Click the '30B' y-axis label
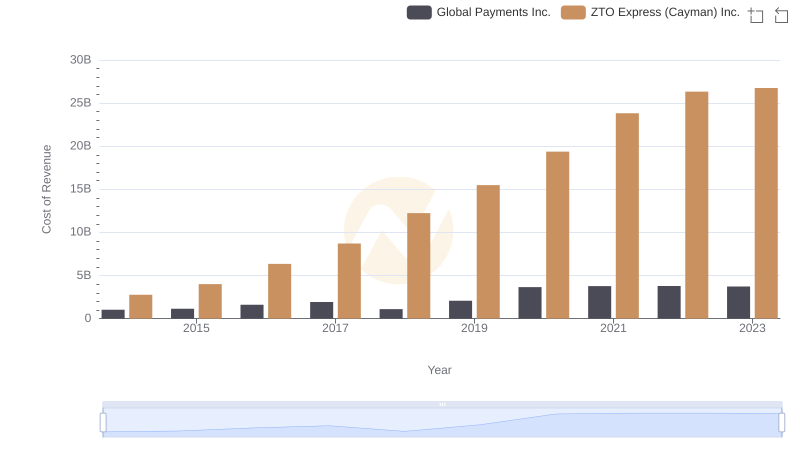The width and height of the screenshot is (800, 461). (81, 60)
